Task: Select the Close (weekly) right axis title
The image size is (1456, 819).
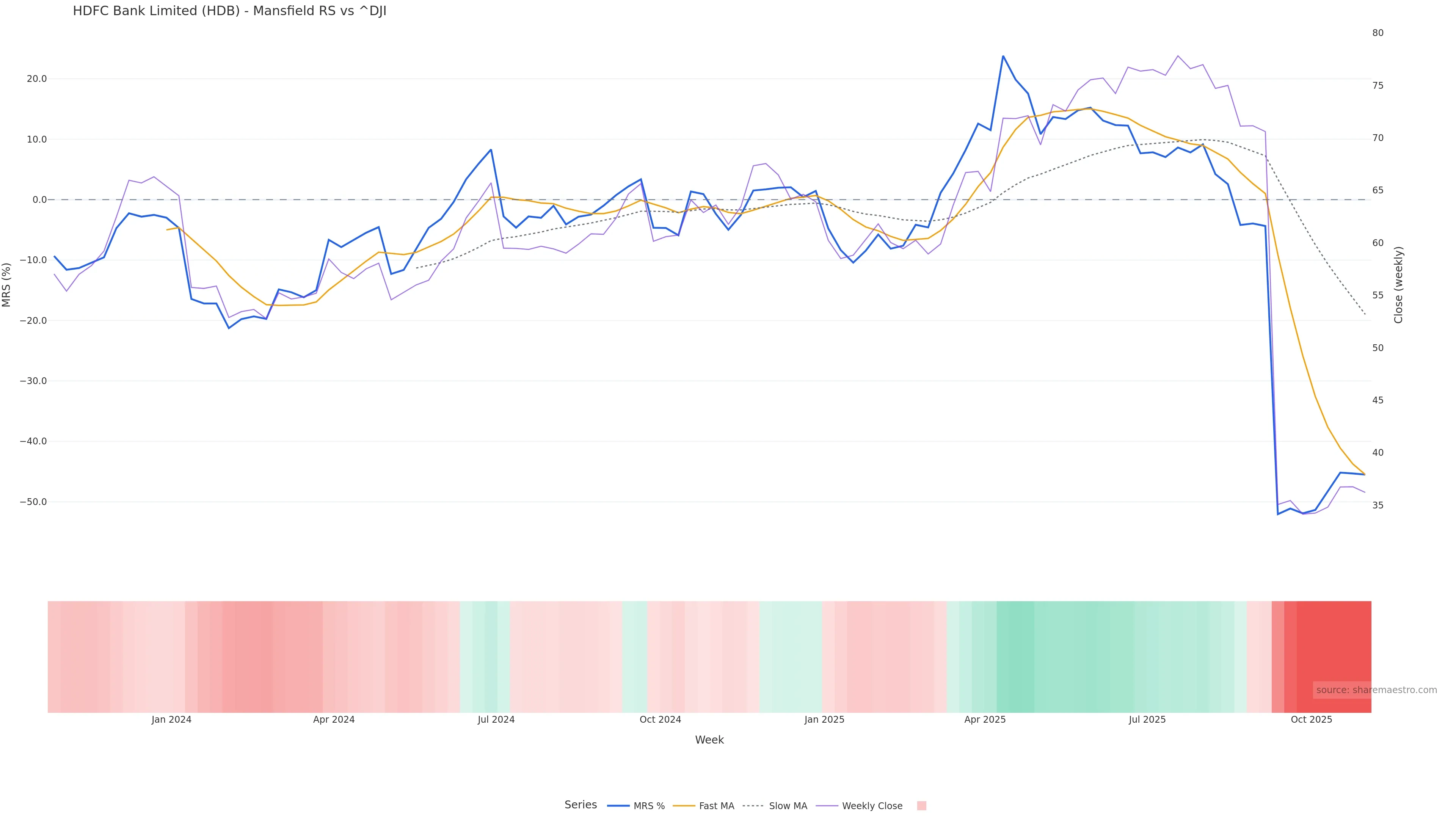Action: (x=1398, y=284)
